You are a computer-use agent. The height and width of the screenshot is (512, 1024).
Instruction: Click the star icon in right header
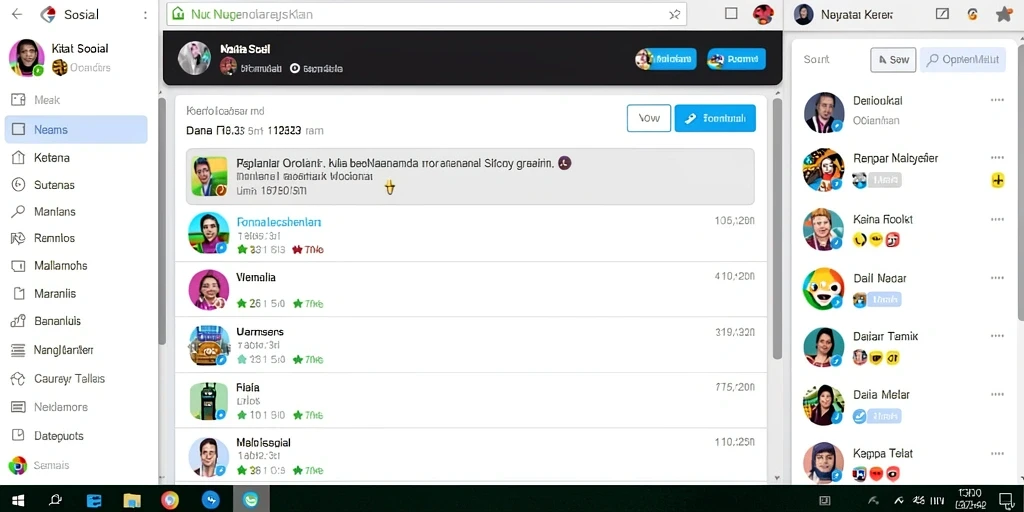[x=1004, y=14]
